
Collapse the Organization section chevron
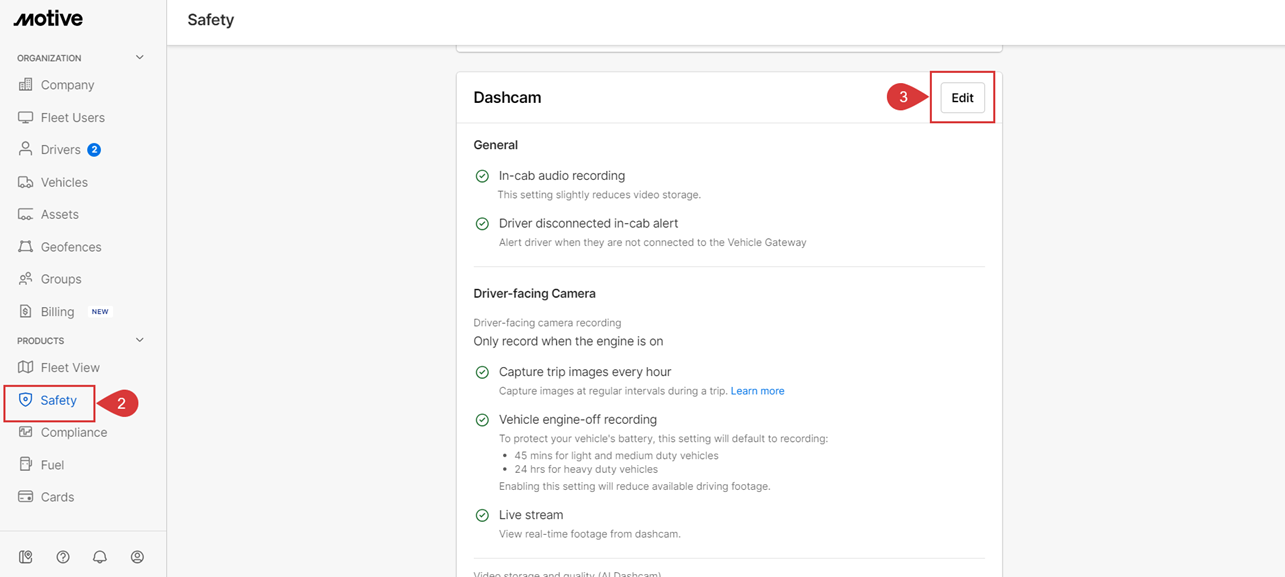[x=139, y=58]
